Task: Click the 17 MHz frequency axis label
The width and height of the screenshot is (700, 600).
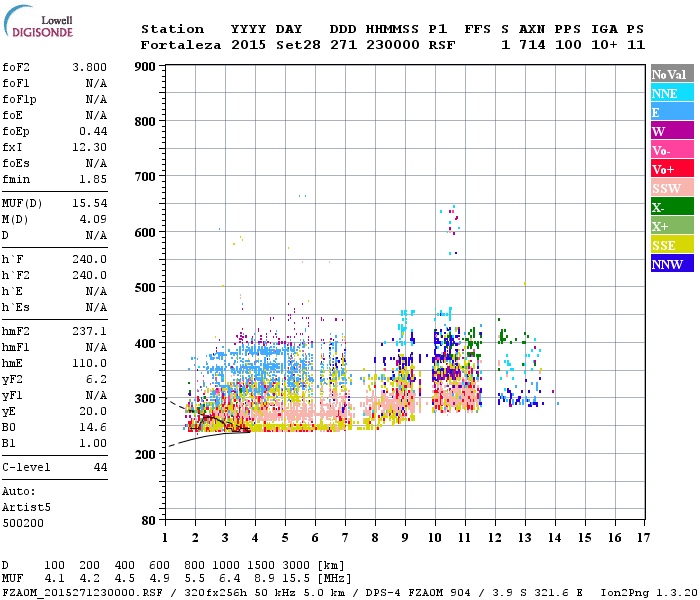Action: pos(643,538)
